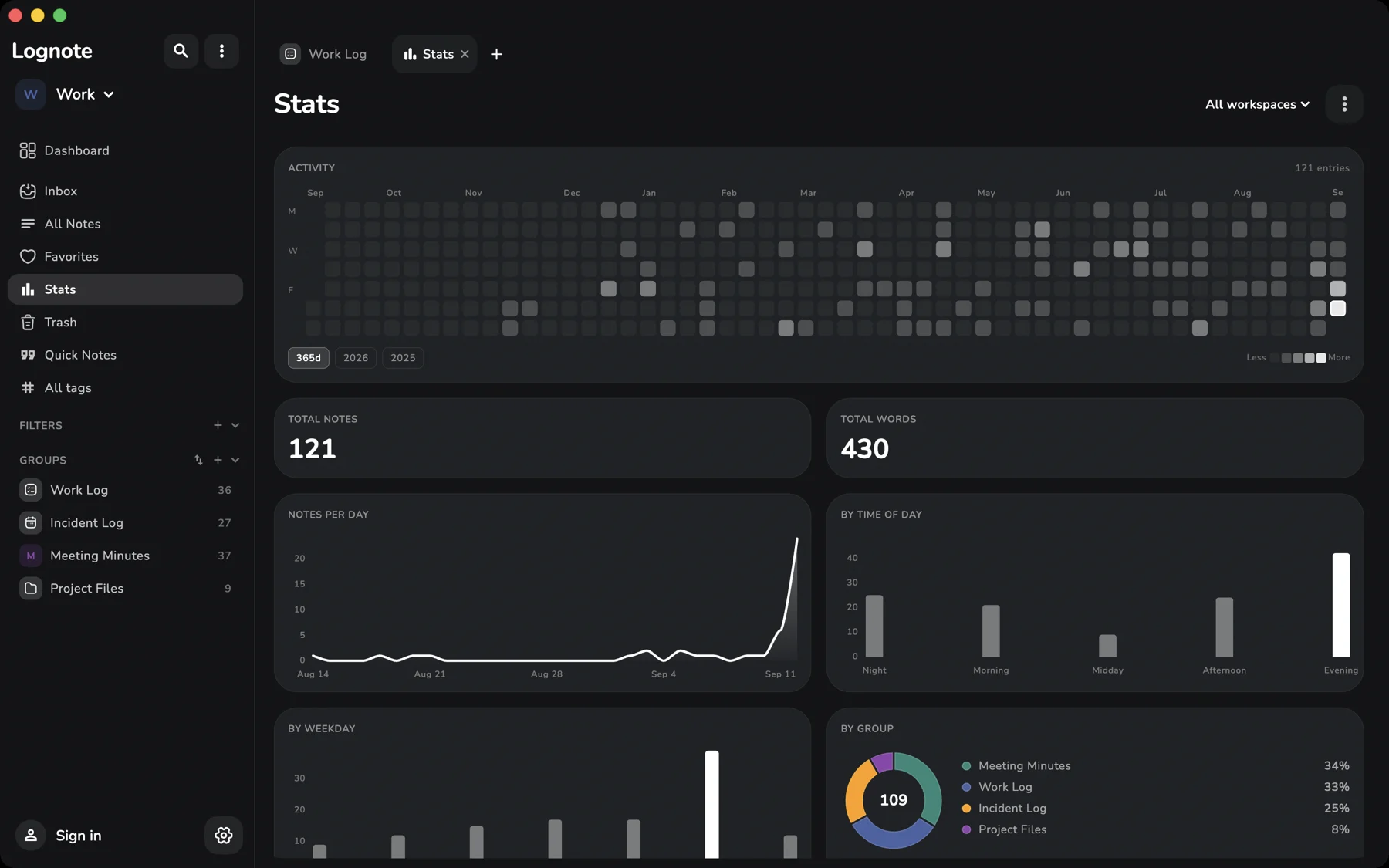The height and width of the screenshot is (868, 1389).
Task: Open the sidebar three-dot menu
Action: tap(221, 51)
